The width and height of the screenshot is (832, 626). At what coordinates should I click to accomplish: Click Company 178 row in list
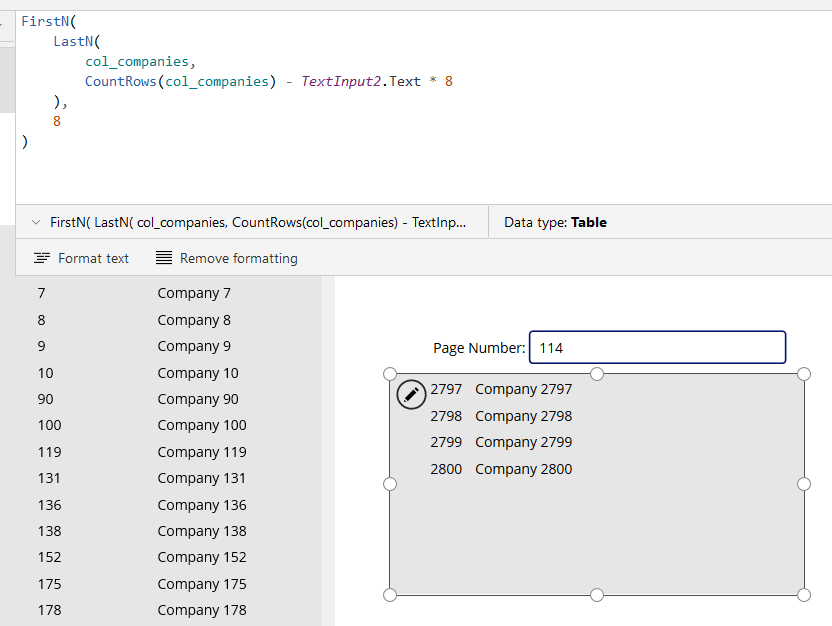click(x=201, y=610)
